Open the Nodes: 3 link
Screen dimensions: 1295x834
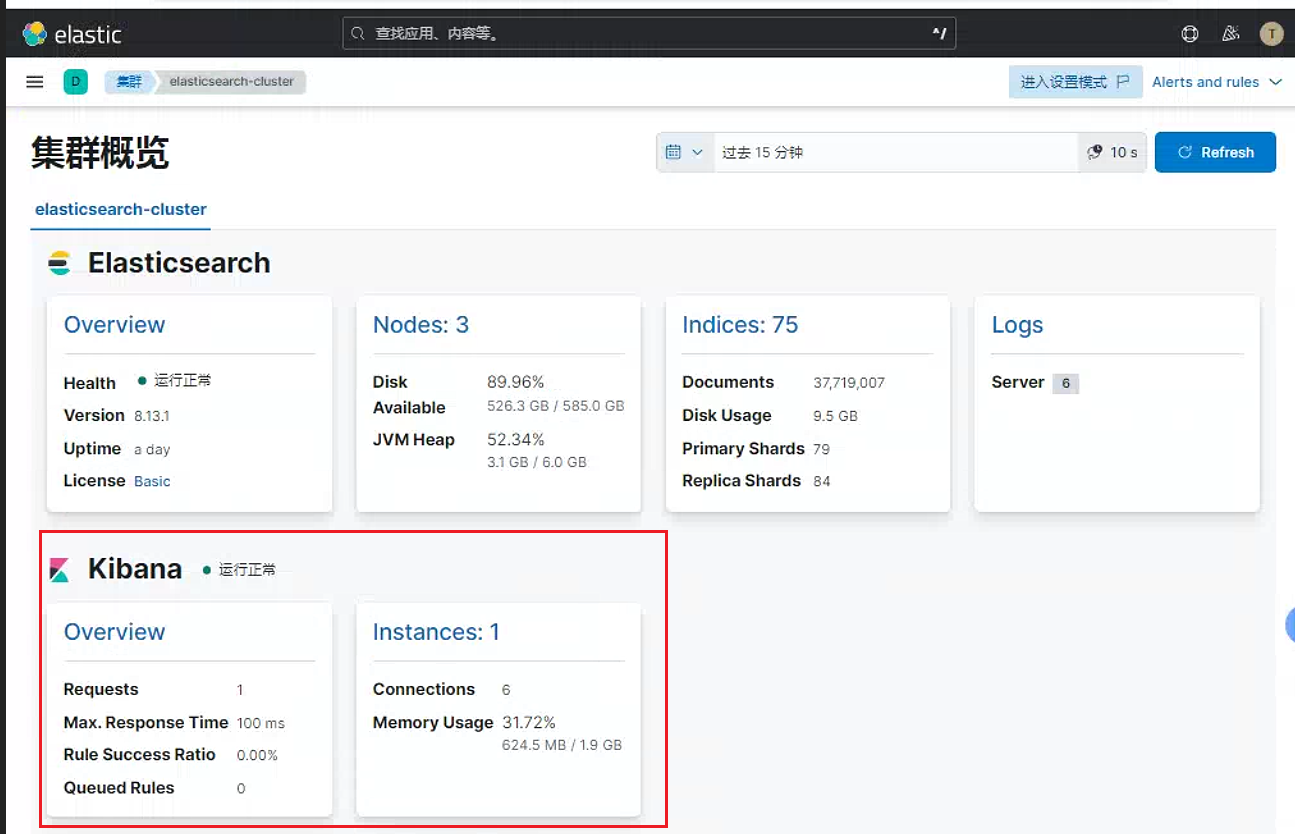click(421, 325)
